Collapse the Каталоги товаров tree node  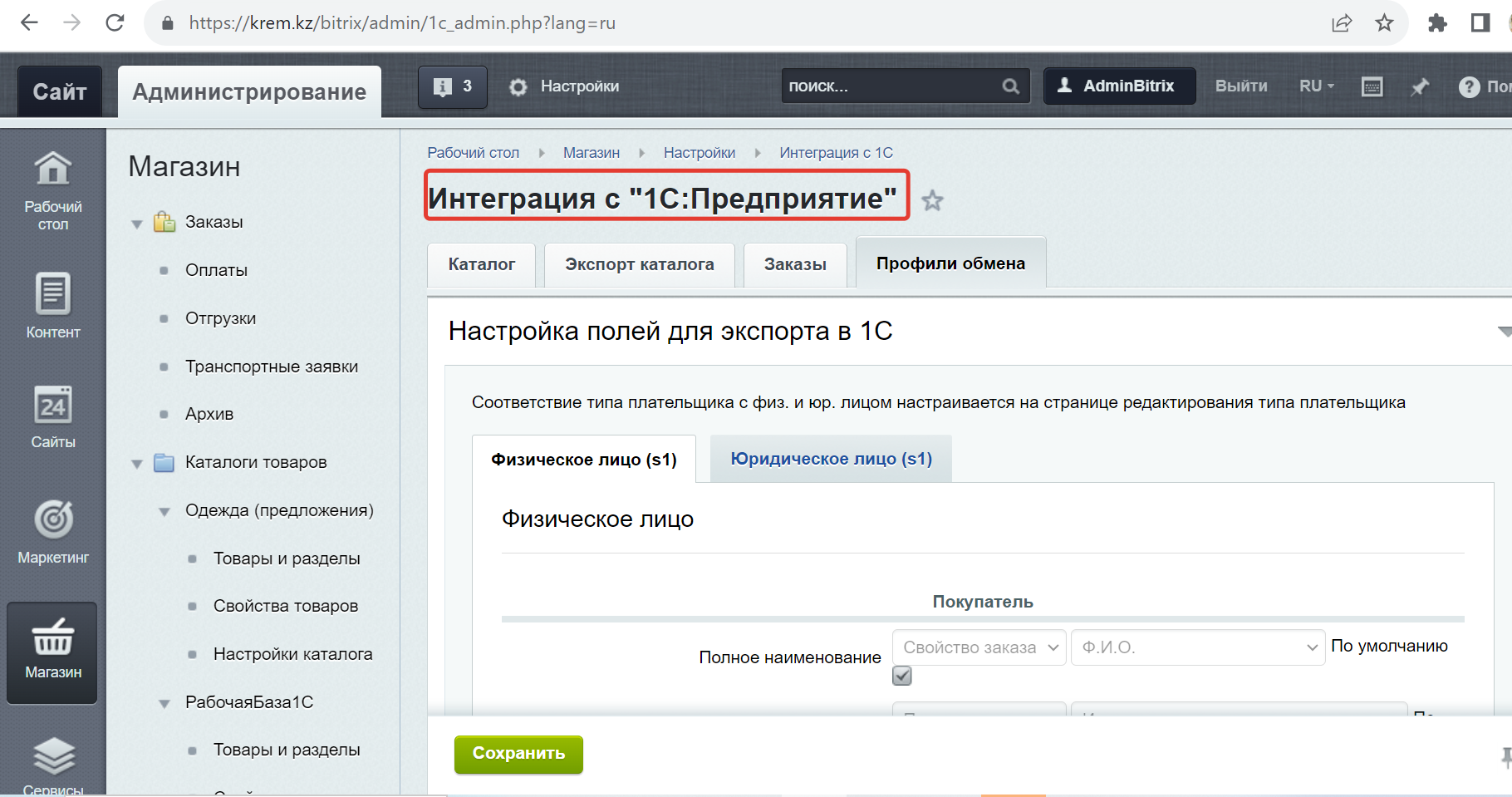pos(137,464)
